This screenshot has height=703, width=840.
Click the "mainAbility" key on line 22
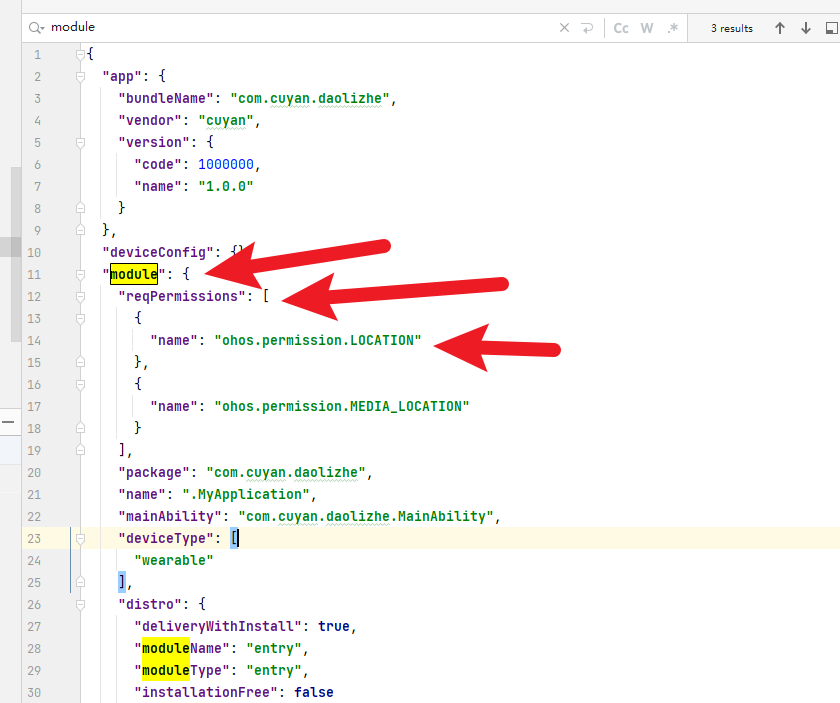click(x=170, y=517)
